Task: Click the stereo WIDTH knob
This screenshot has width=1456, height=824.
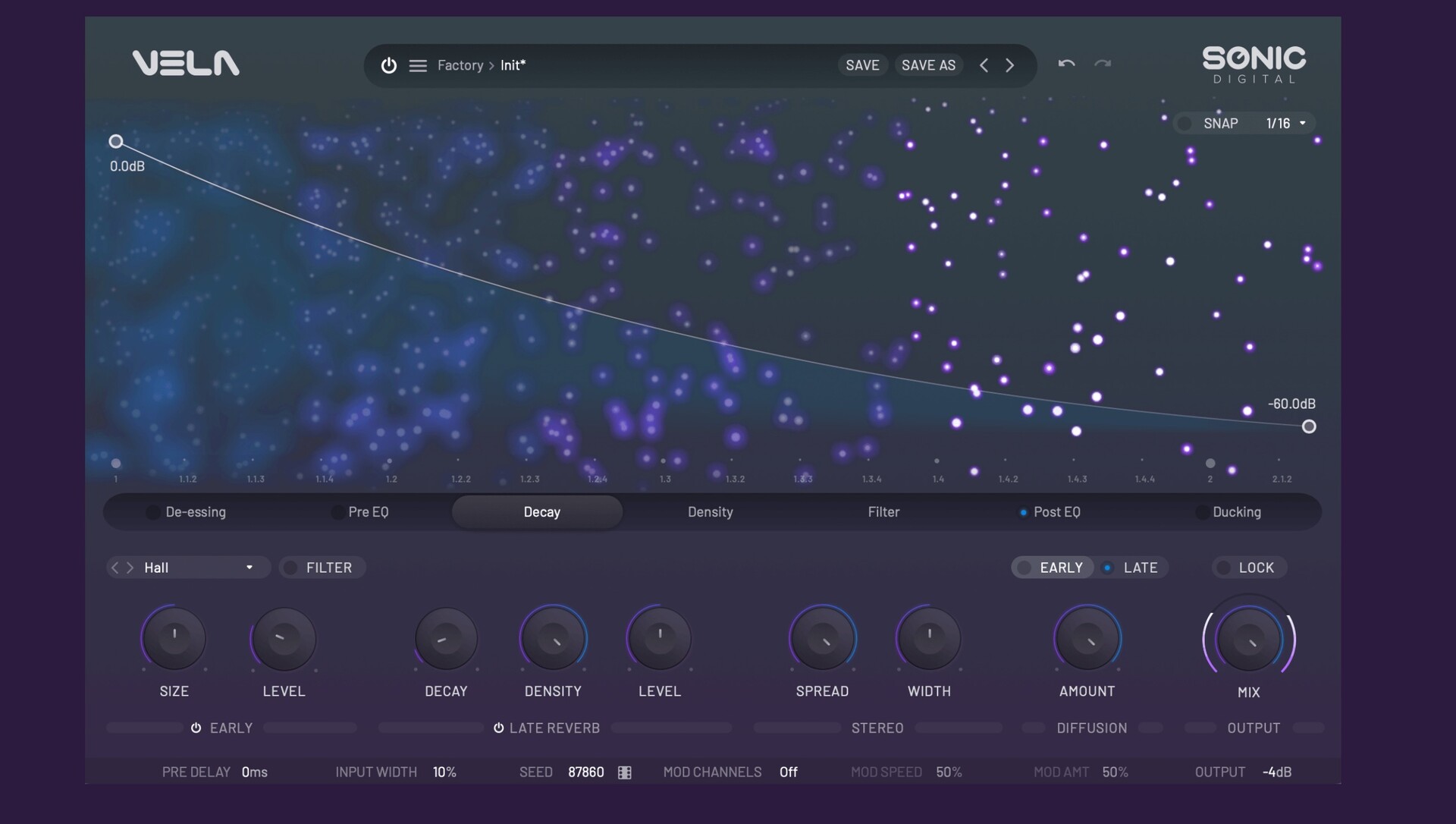Action: point(929,638)
